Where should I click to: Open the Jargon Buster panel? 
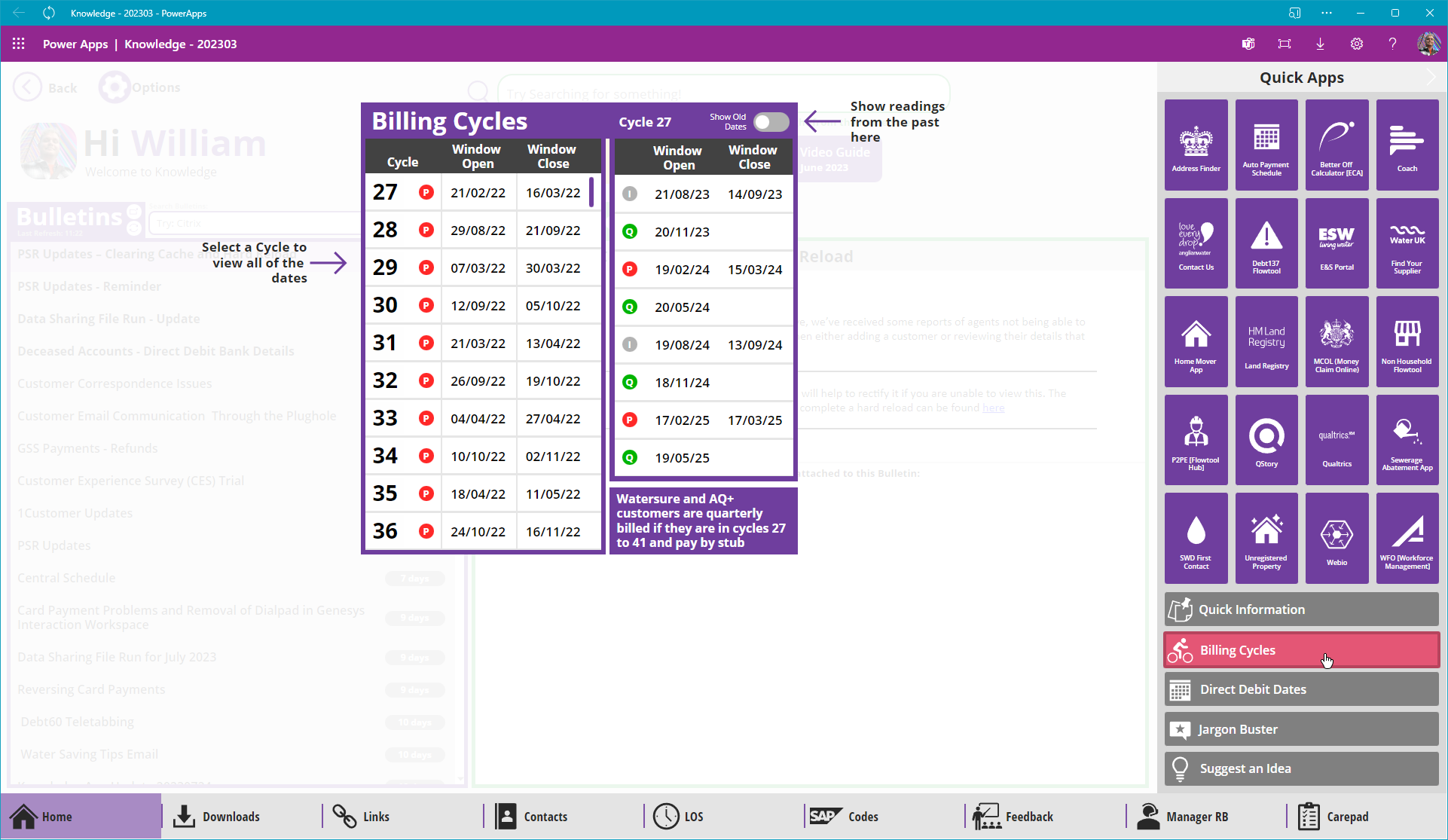(x=1301, y=729)
